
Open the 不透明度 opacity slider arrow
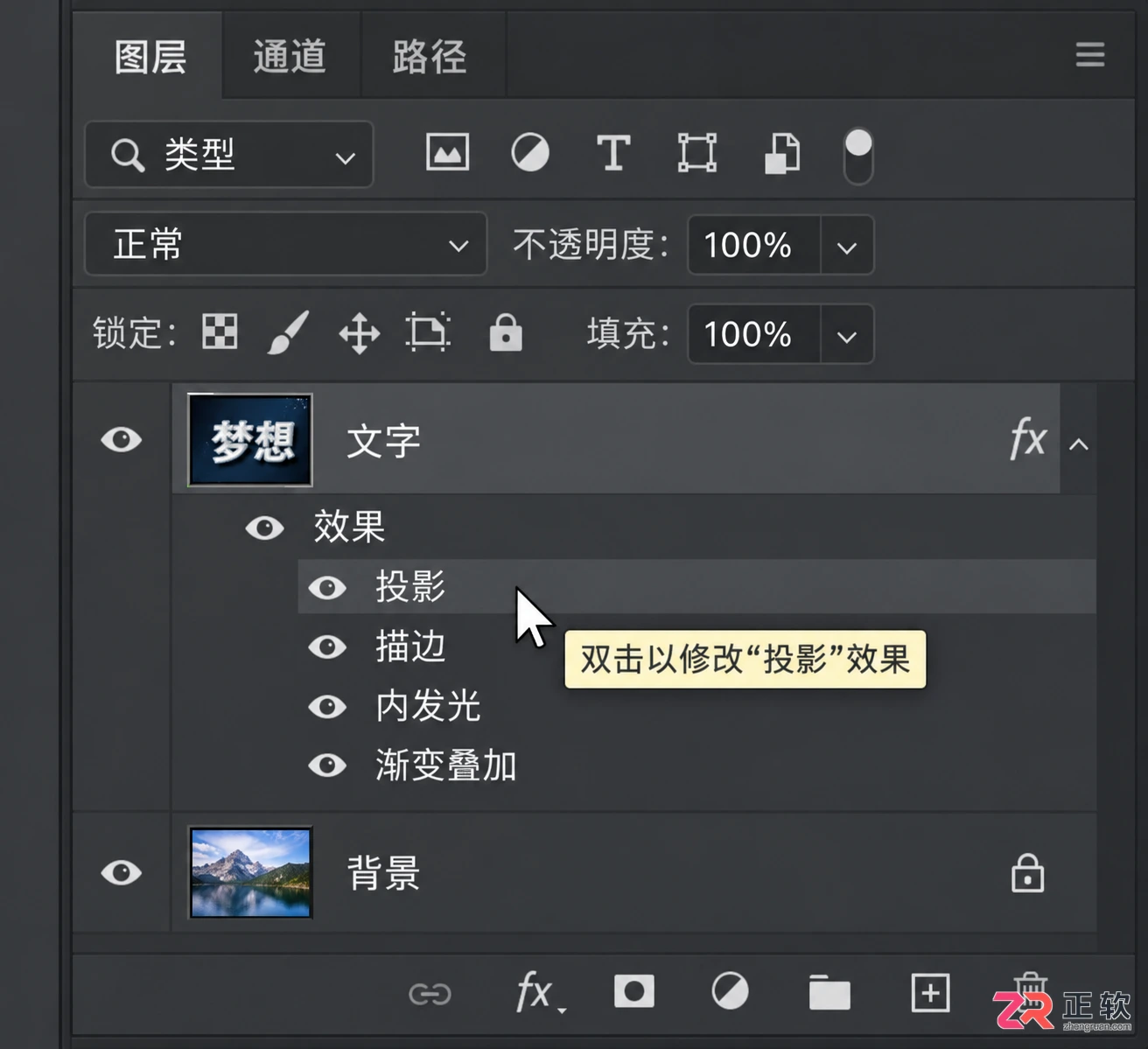tap(847, 245)
